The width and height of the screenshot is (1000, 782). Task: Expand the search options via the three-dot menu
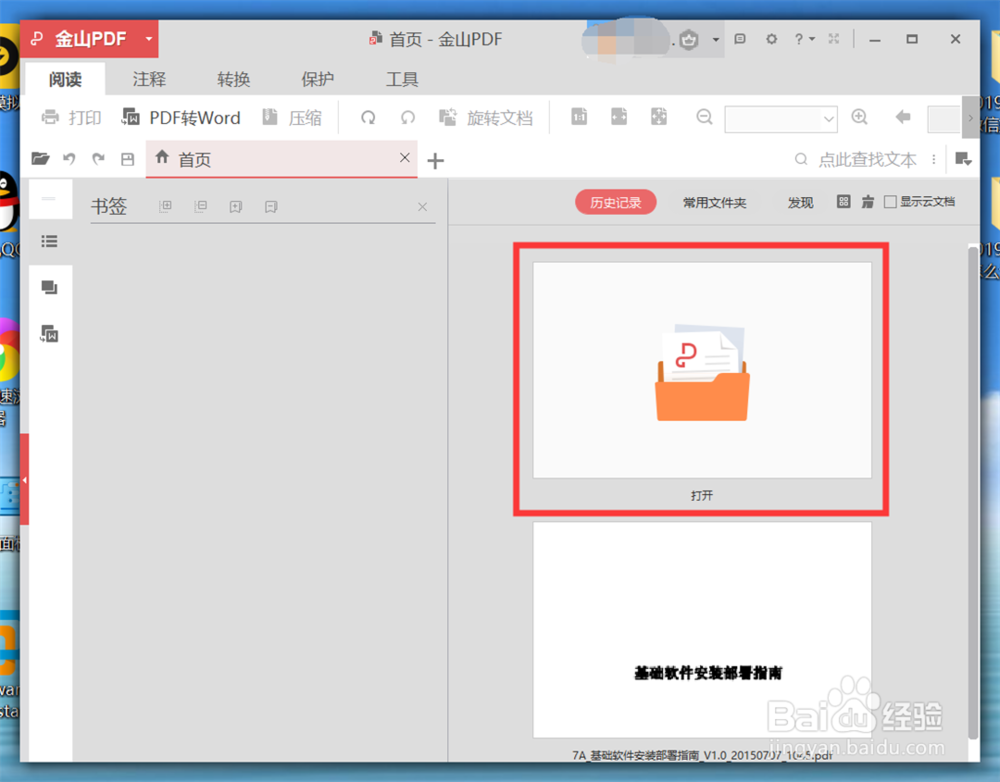click(x=933, y=159)
